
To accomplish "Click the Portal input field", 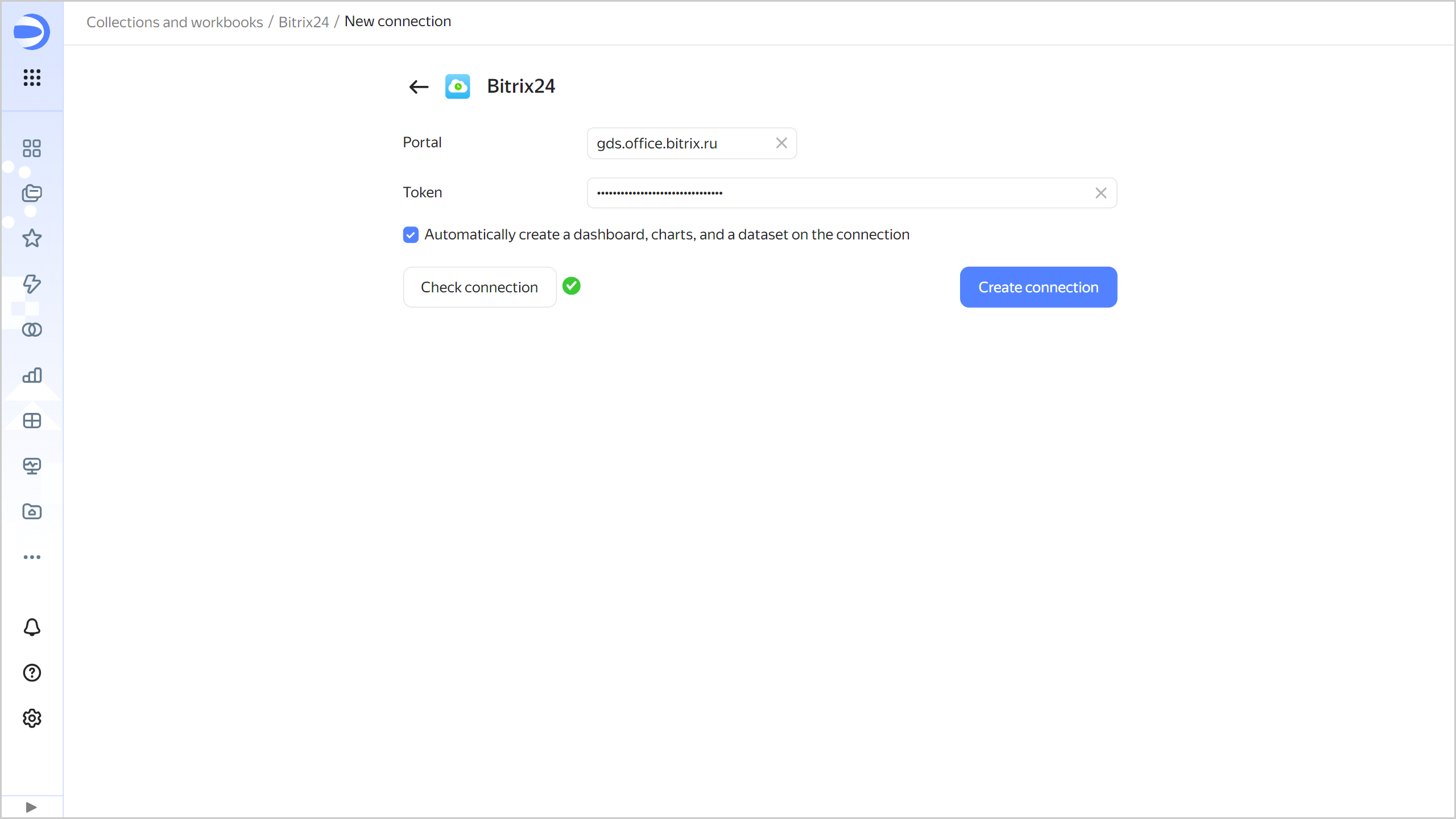I will (691, 143).
